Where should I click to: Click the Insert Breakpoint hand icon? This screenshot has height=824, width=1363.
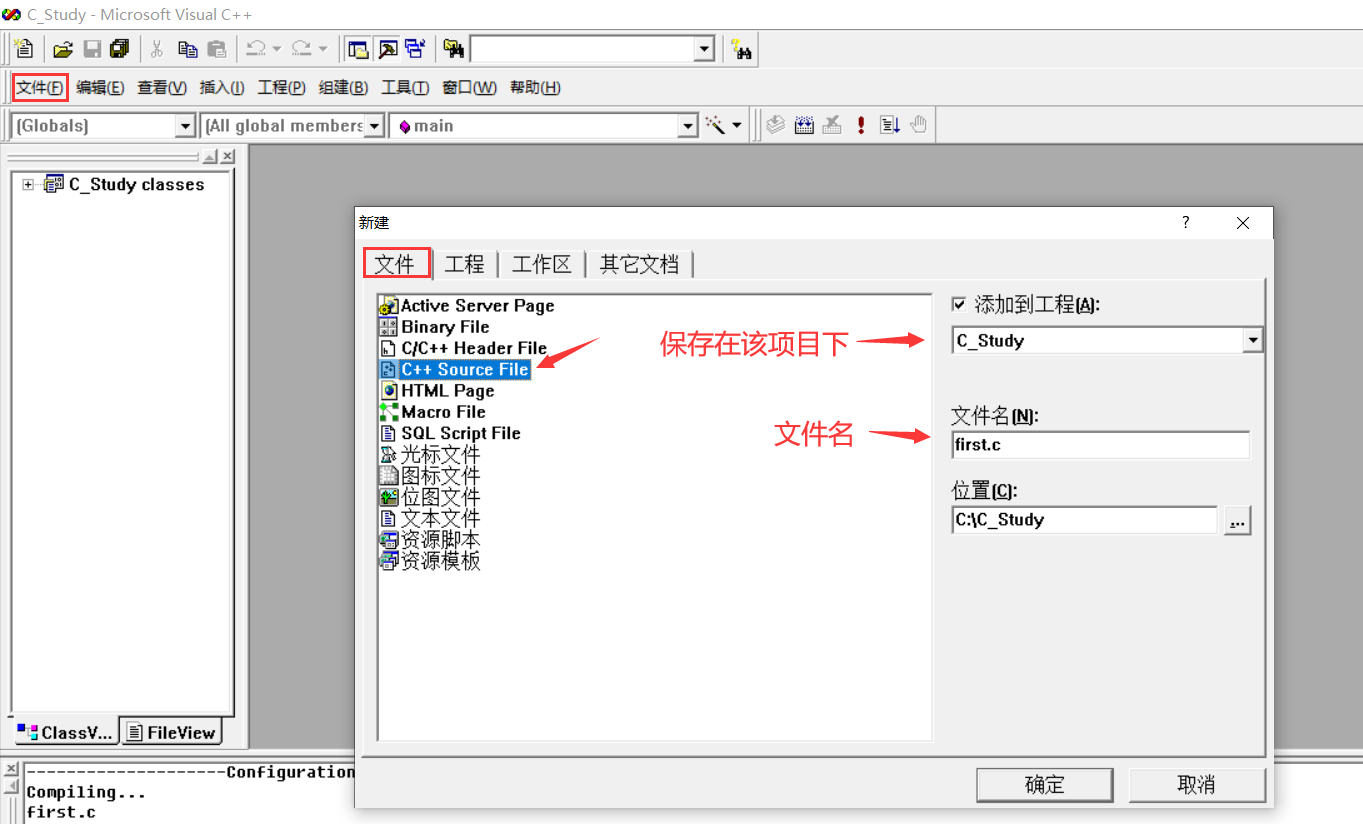pos(919,125)
